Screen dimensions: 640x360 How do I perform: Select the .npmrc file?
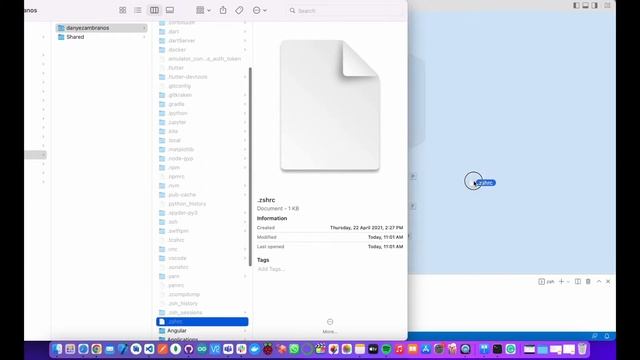tap(202, 176)
